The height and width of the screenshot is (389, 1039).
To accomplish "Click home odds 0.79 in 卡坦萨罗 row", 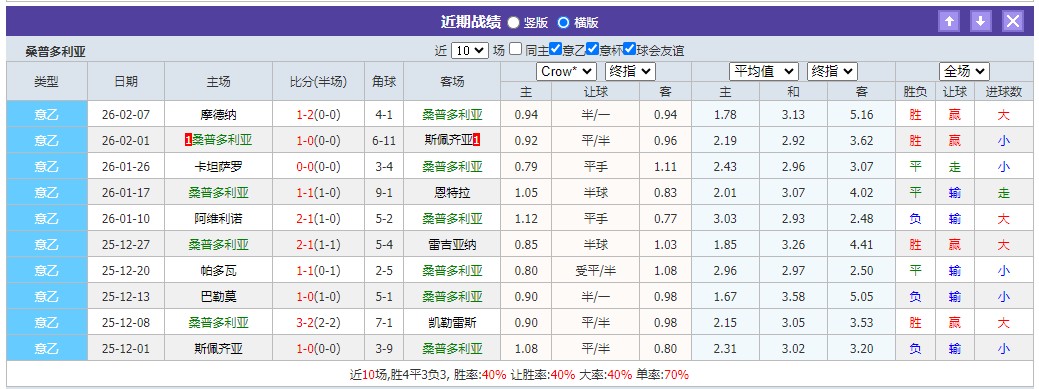I will [x=526, y=166].
